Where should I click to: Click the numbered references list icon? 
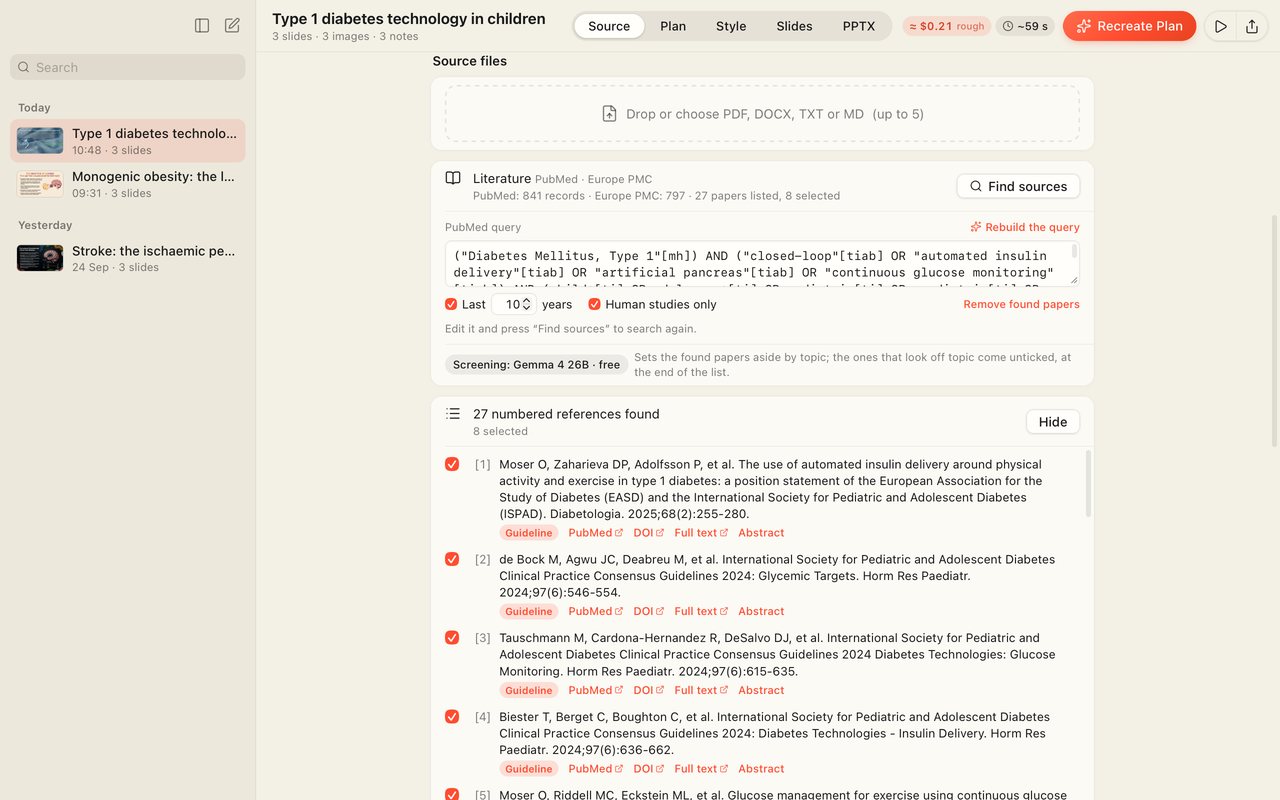pos(453,414)
